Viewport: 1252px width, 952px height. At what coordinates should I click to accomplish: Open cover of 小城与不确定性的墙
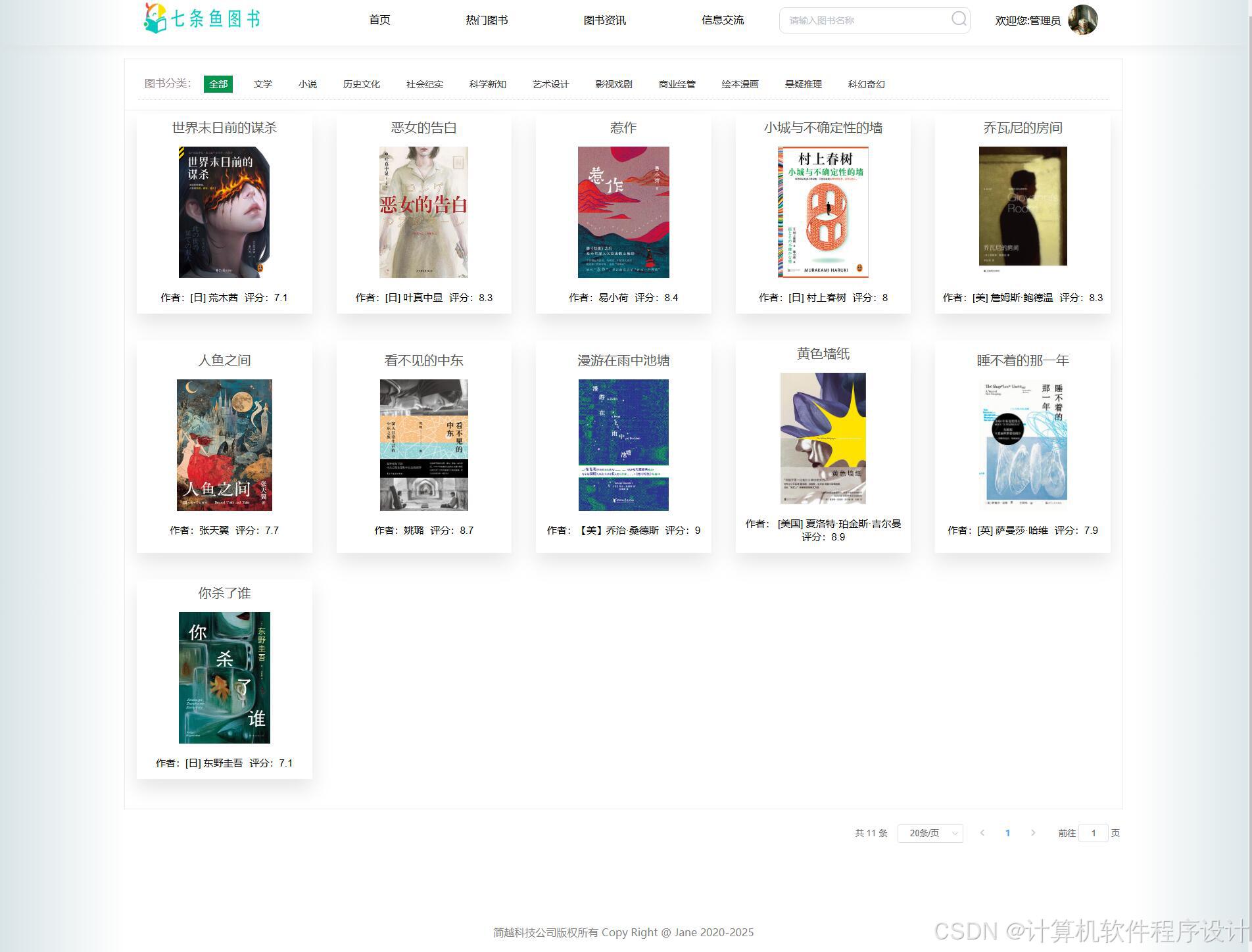click(823, 212)
